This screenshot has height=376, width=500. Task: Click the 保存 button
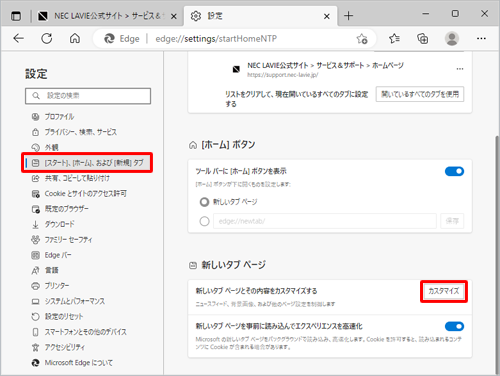click(x=452, y=221)
